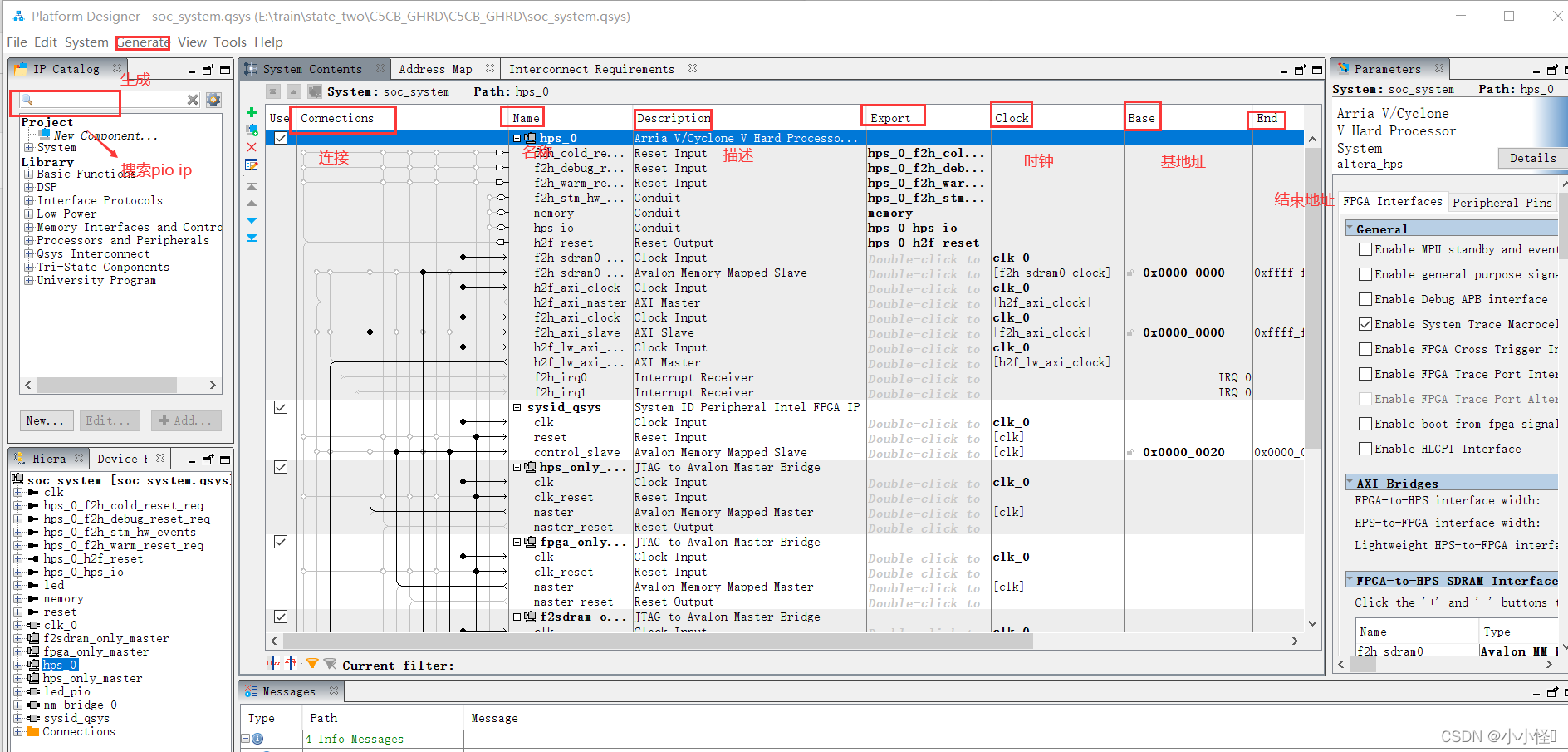The width and height of the screenshot is (1568, 752).
Task: Select mm_bridge_0 in Hierarchy tree
Action: pos(81,705)
